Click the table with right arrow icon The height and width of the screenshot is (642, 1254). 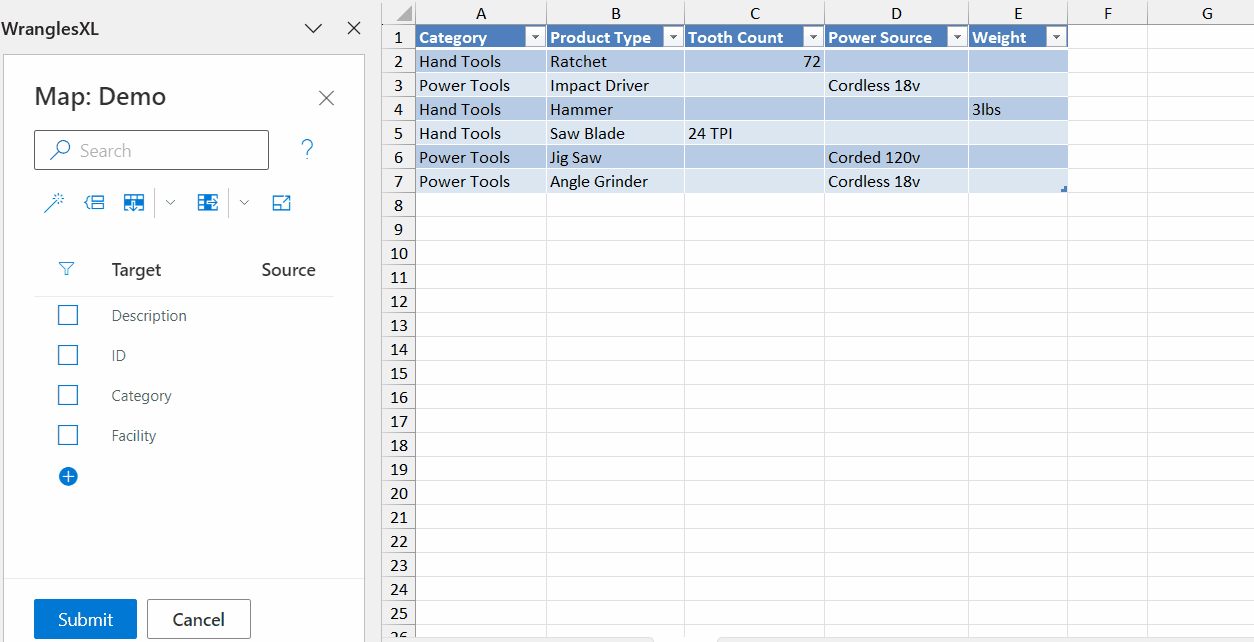(208, 203)
